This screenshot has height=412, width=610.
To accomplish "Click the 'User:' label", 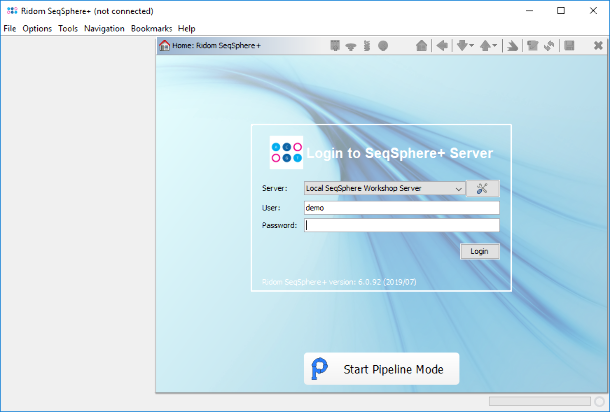I will 271,208.
